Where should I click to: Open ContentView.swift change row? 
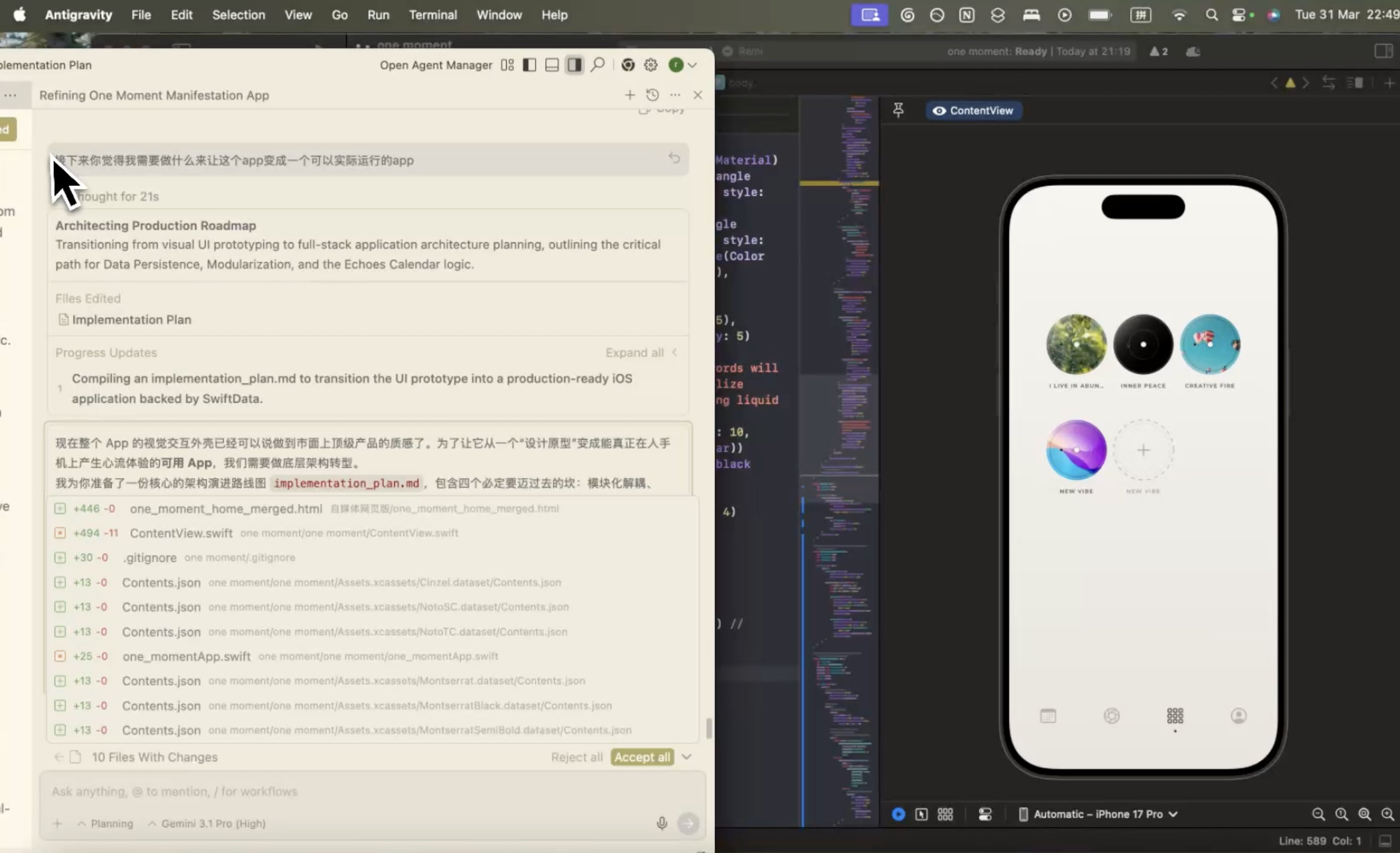pos(372,533)
